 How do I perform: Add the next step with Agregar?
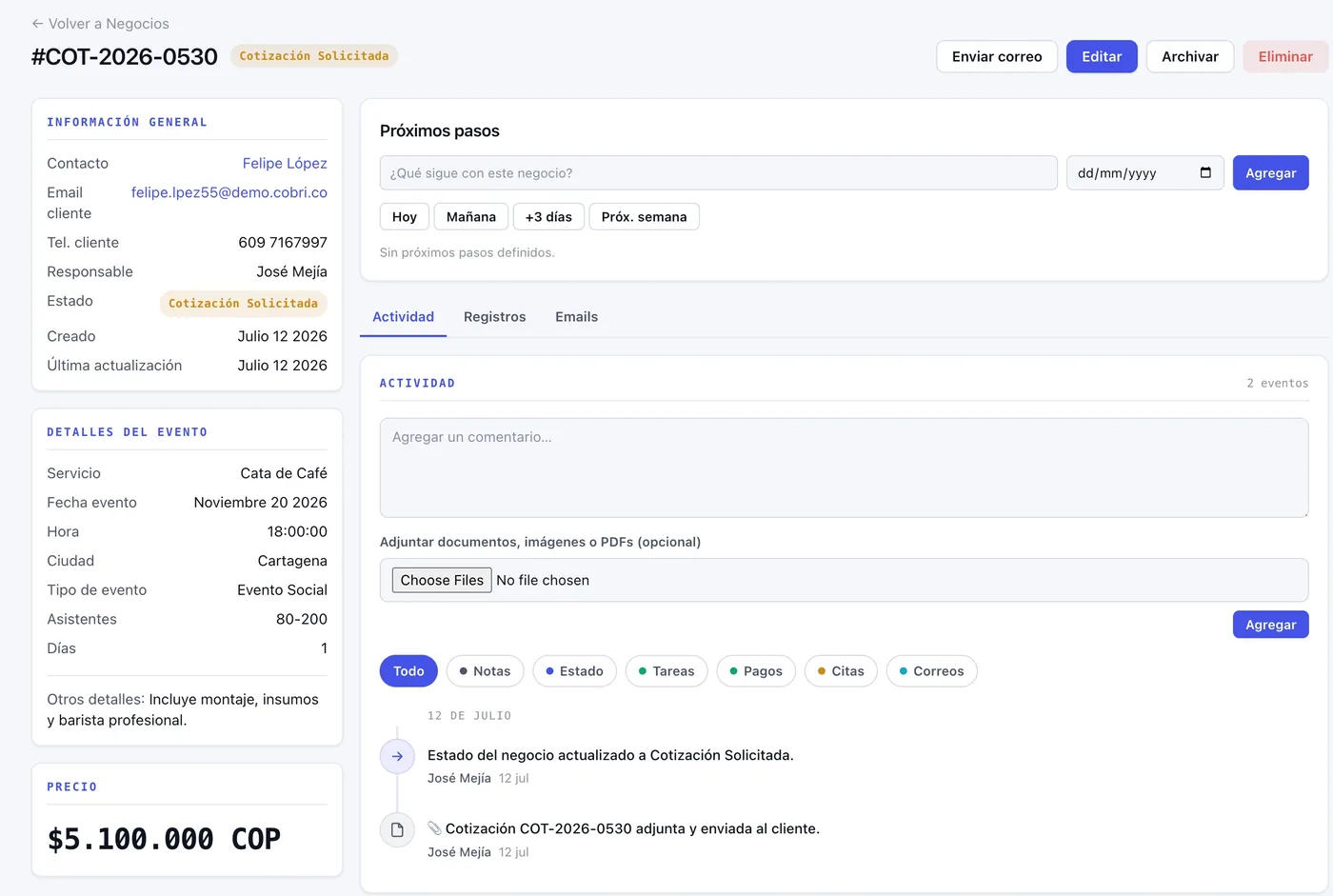coord(1270,173)
